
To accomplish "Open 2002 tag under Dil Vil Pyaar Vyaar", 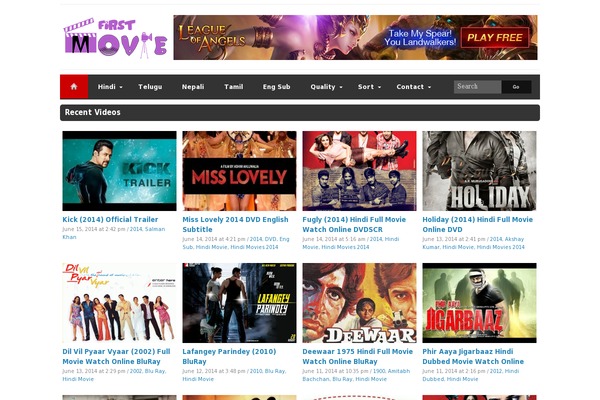I will click(135, 371).
